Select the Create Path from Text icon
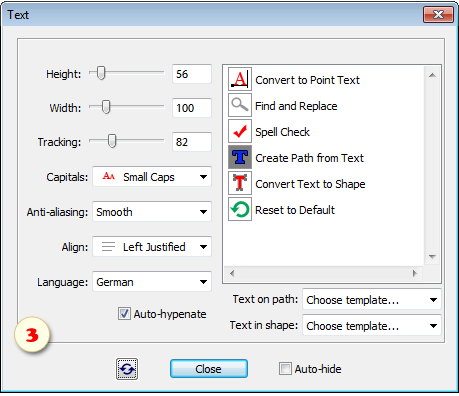The height and width of the screenshot is (396, 459). tap(240, 157)
